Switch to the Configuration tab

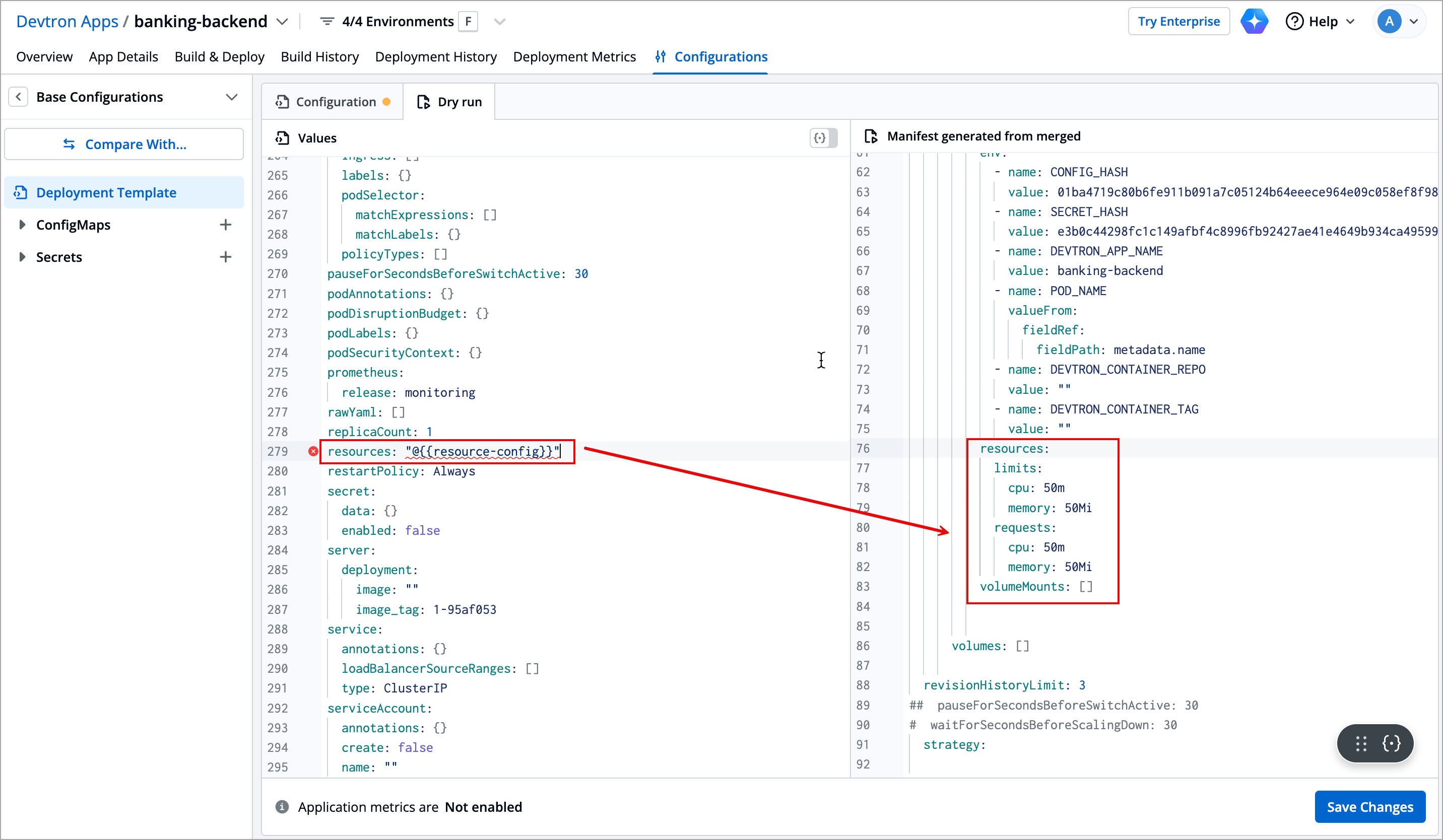(x=334, y=102)
